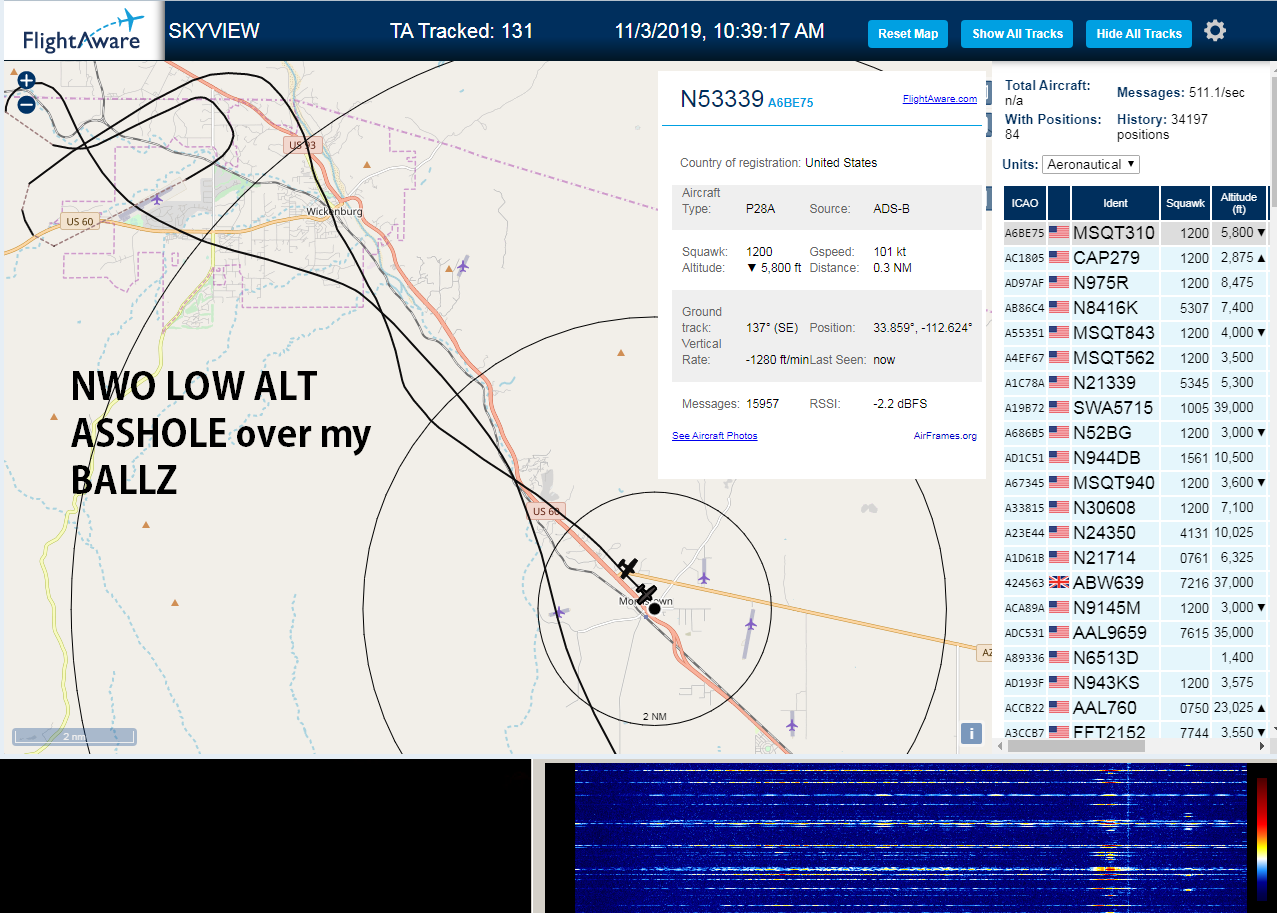This screenshot has height=913, width=1277.
Task: Click the N53339 title in info panel
Action: tap(722, 98)
